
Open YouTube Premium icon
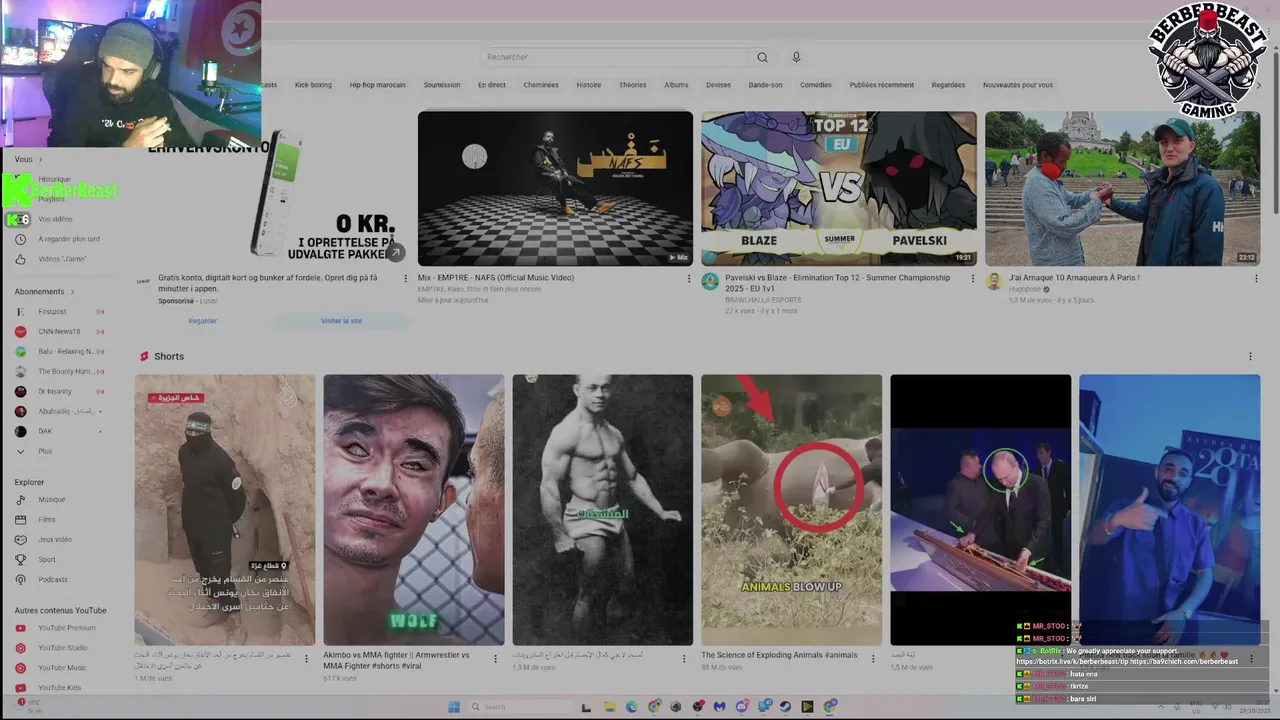pyautogui.click(x=20, y=628)
